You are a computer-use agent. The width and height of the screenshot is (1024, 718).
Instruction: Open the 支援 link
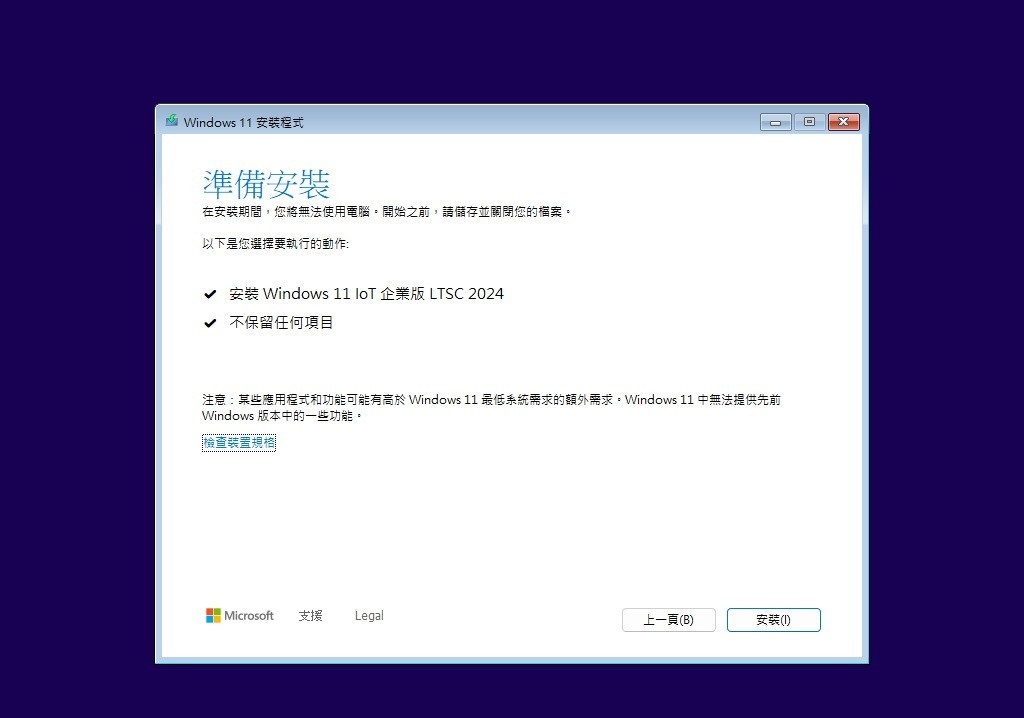[x=311, y=615]
